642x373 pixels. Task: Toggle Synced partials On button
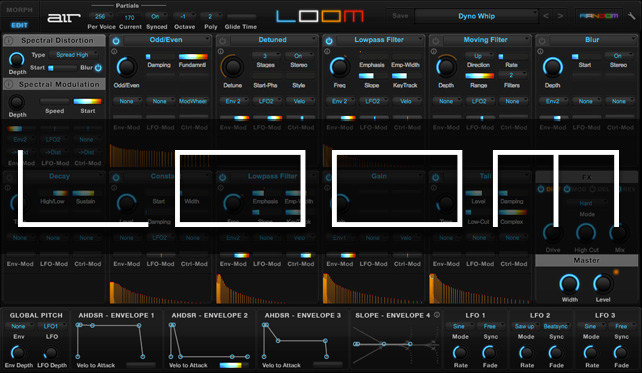[156, 16]
